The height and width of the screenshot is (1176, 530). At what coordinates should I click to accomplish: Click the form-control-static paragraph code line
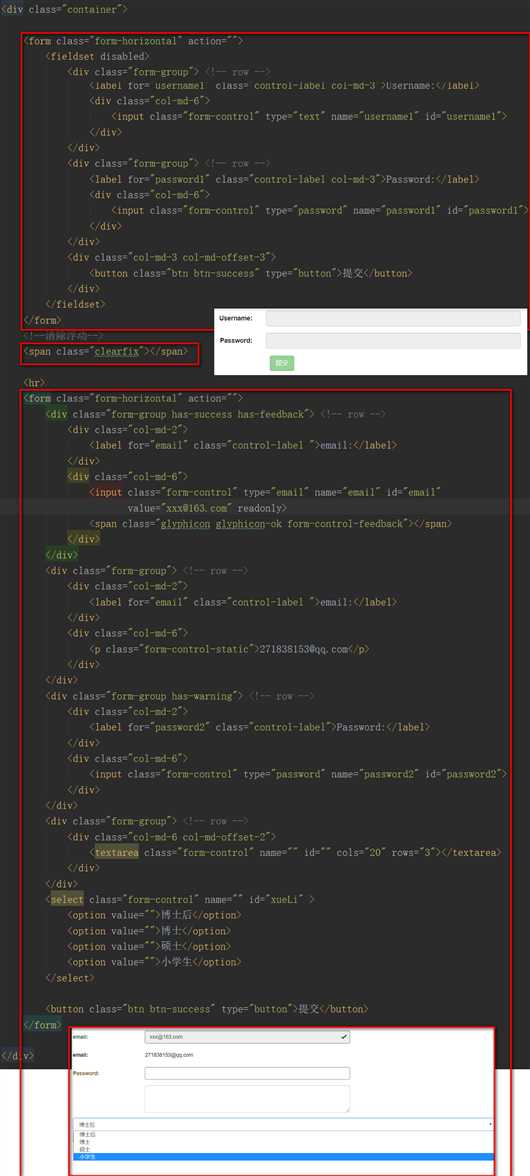click(229, 649)
